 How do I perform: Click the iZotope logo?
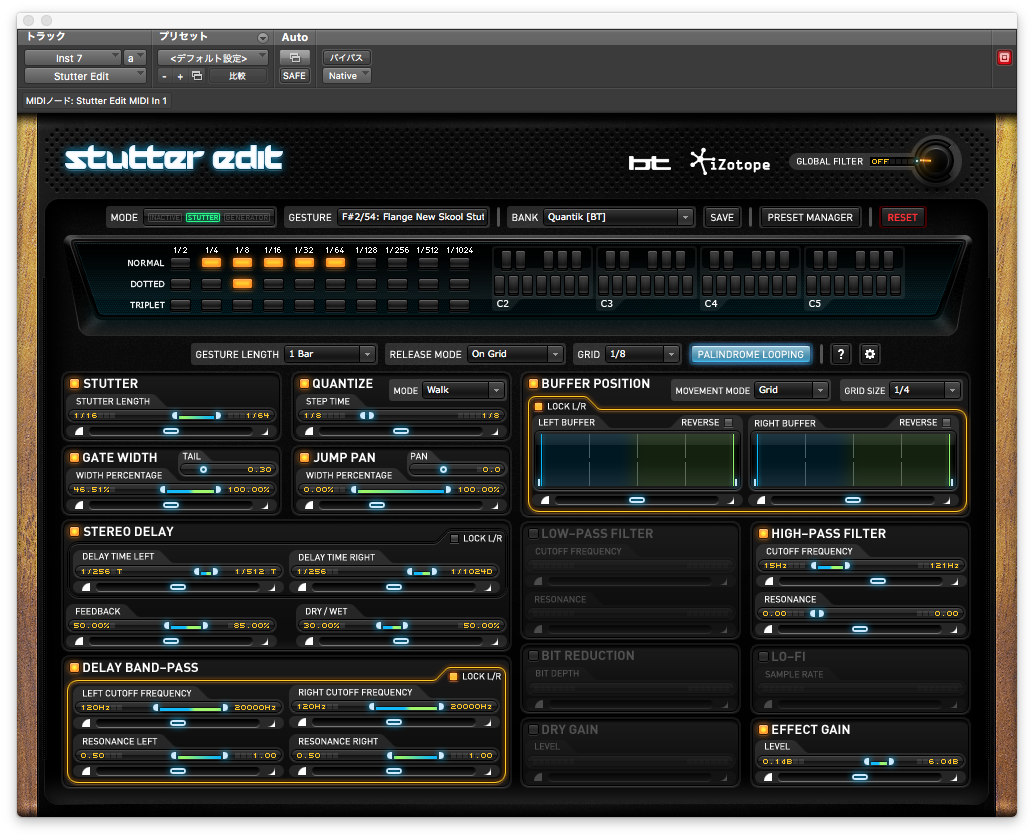pyautogui.click(x=730, y=162)
